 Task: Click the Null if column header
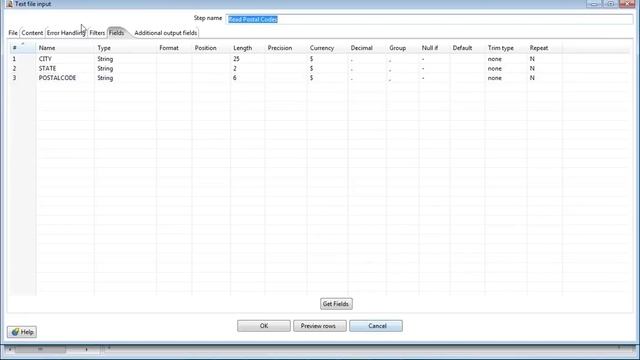coord(434,48)
